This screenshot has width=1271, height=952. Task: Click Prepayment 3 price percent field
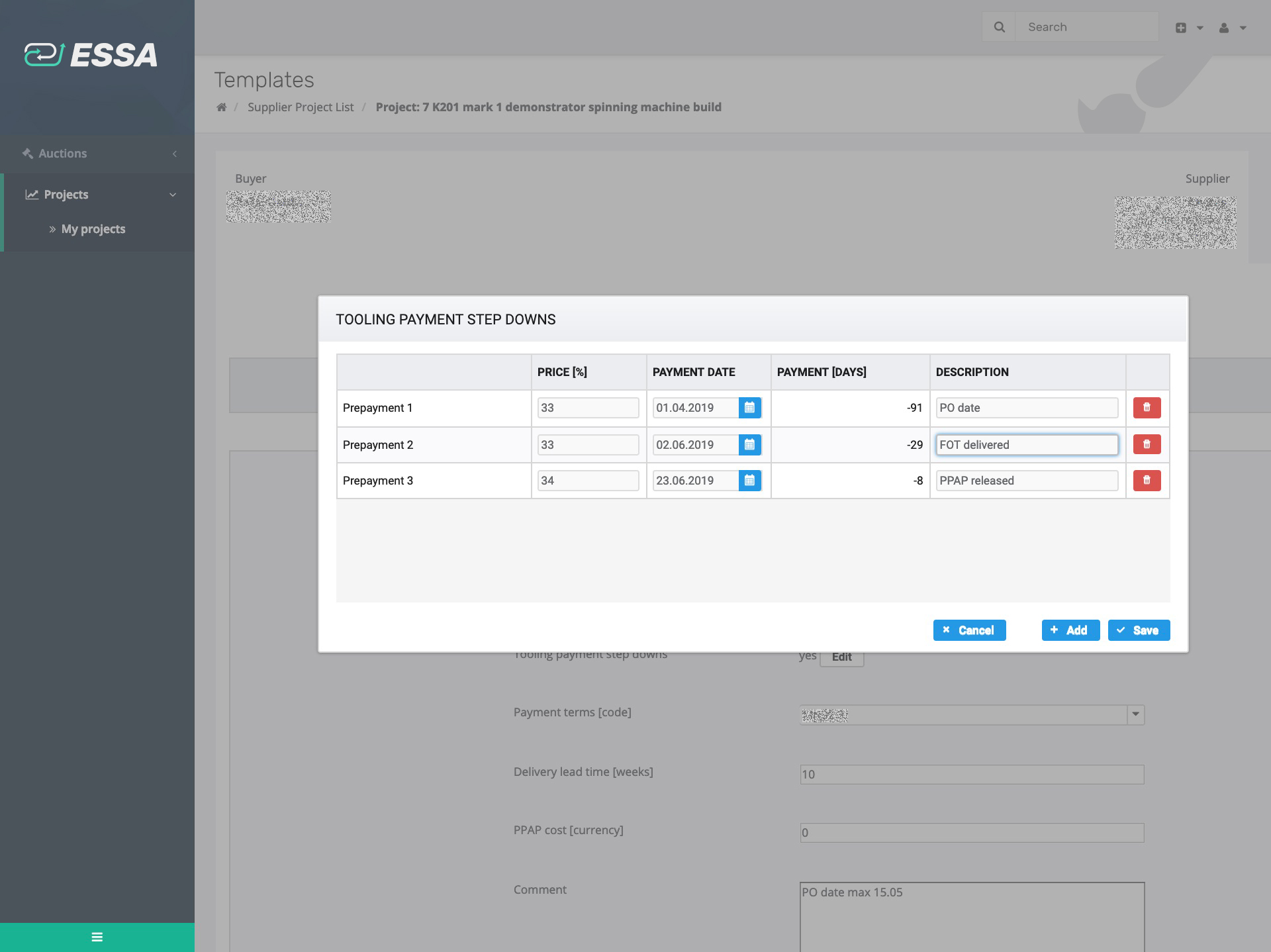click(x=588, y=481)
